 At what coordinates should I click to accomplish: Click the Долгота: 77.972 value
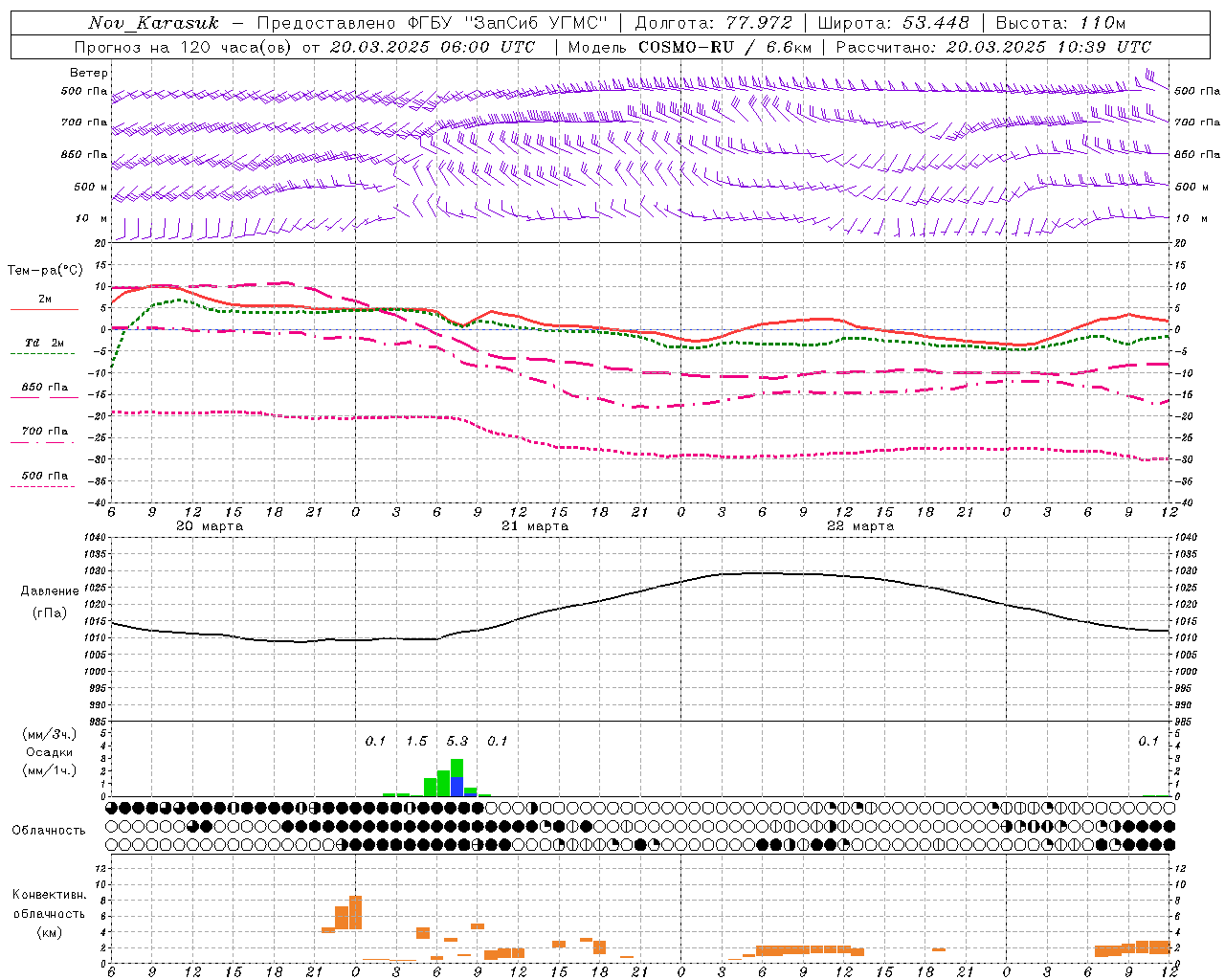click(x=713, y=23)
